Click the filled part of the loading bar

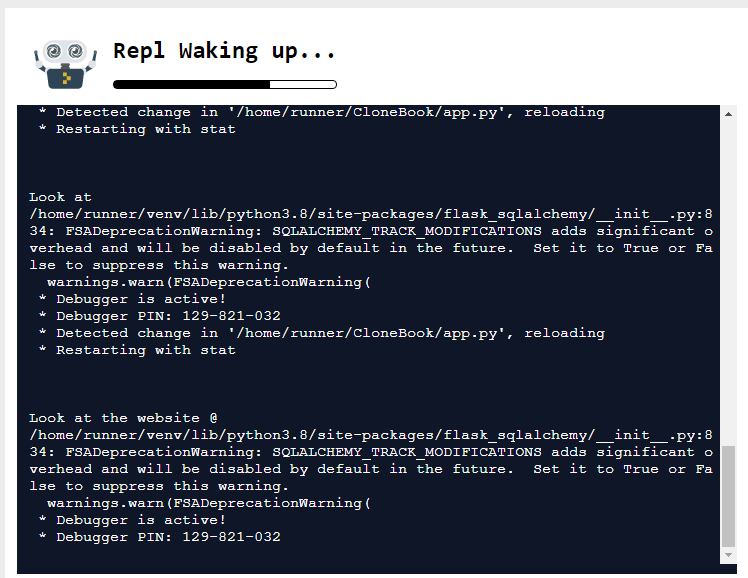(191, 84)
